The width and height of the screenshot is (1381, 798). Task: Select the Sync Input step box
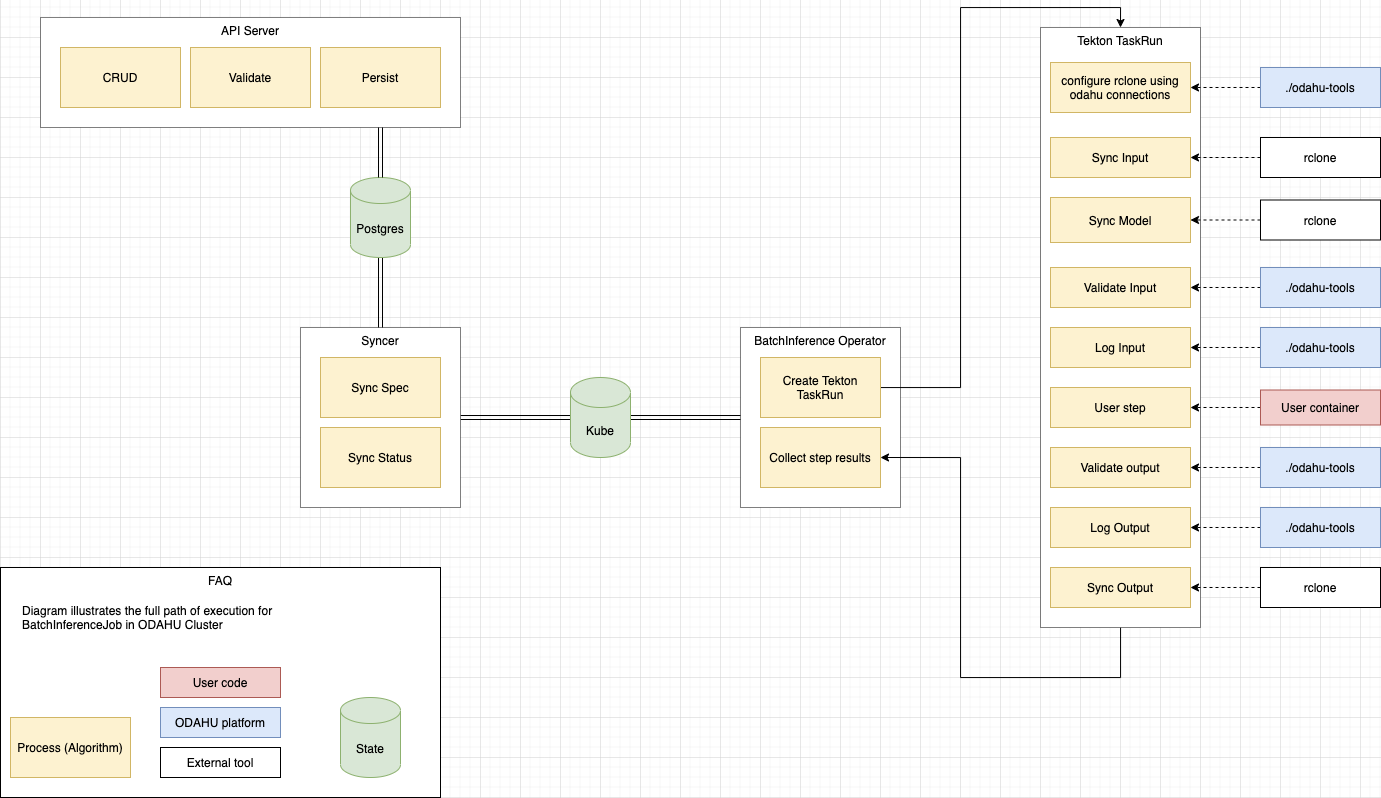pos(1120,157)
